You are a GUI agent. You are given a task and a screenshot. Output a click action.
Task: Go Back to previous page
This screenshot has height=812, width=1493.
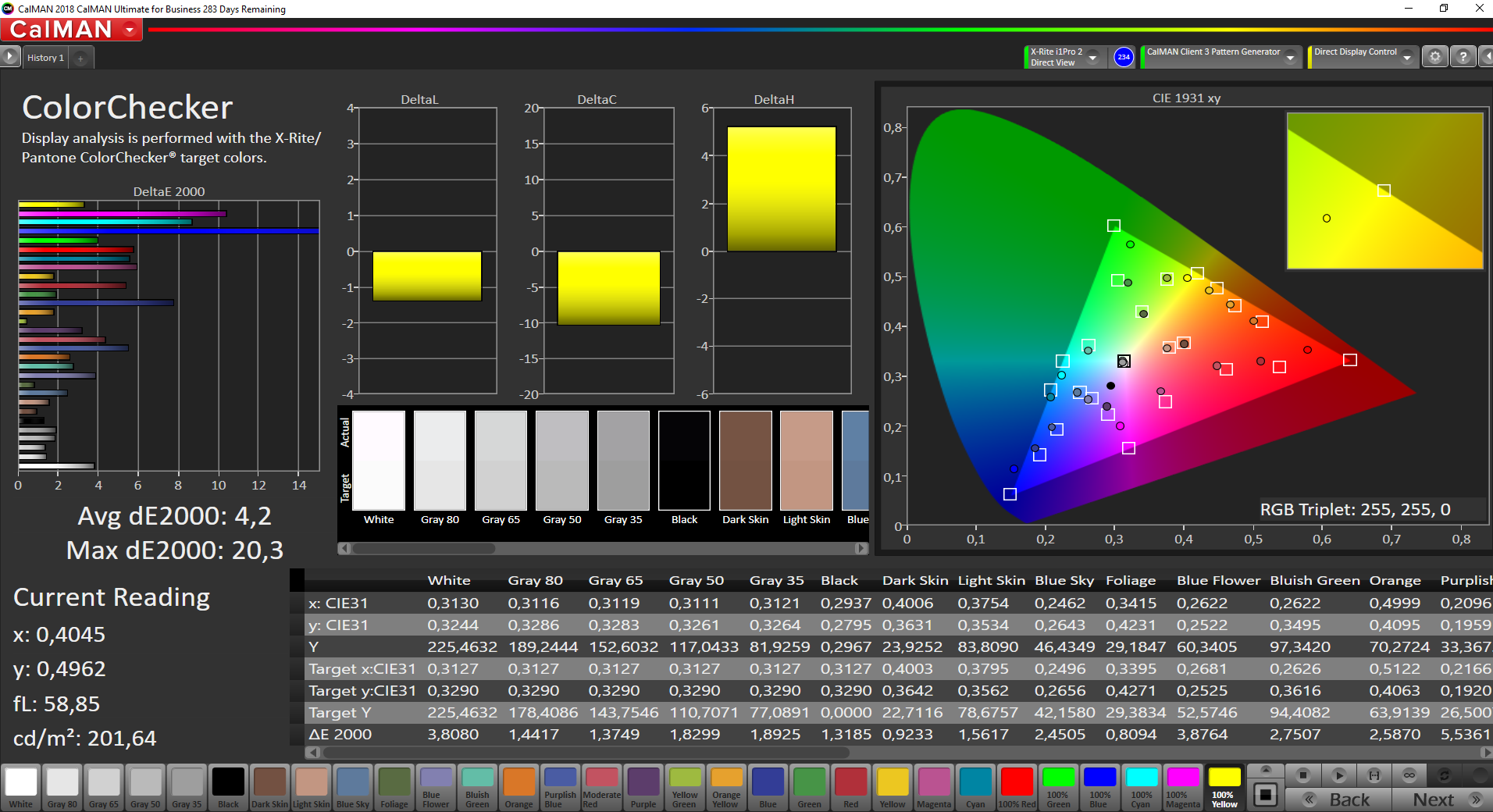pyautogui.click(x=1338, y=800)
